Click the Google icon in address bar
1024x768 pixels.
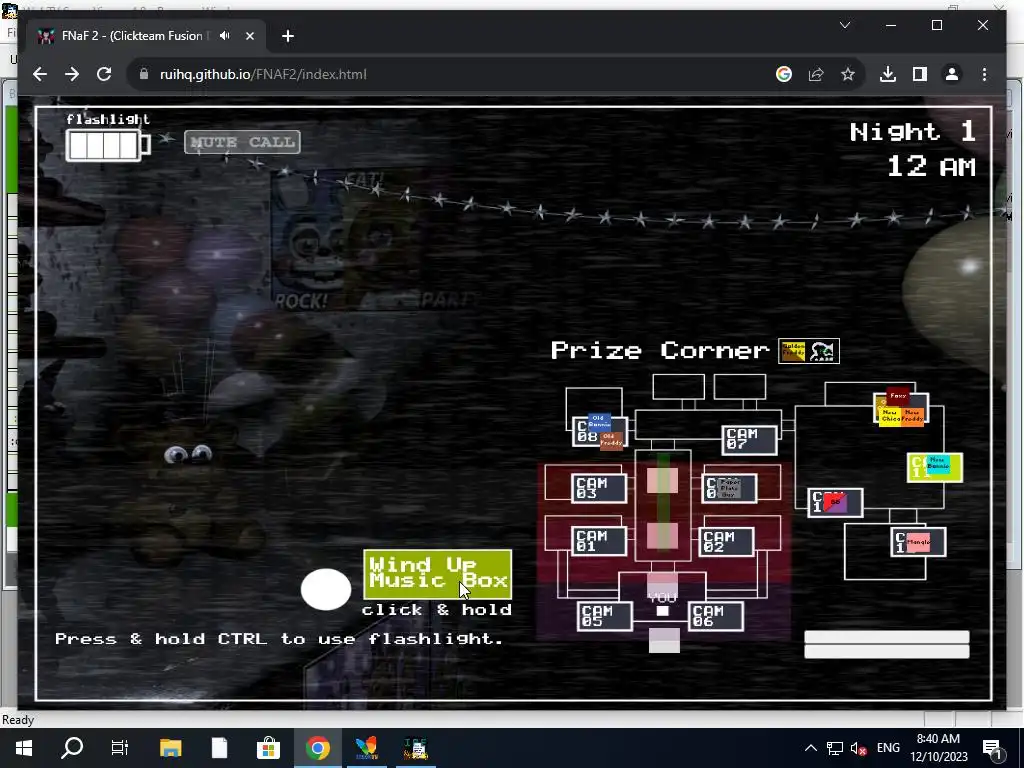[x=784, y=74]
